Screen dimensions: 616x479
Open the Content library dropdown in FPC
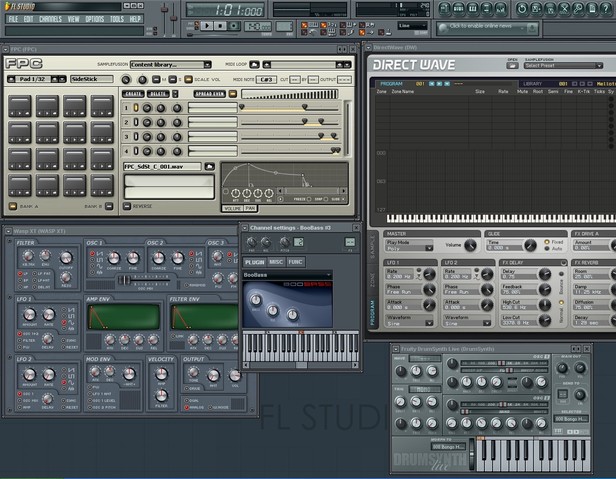170,64
